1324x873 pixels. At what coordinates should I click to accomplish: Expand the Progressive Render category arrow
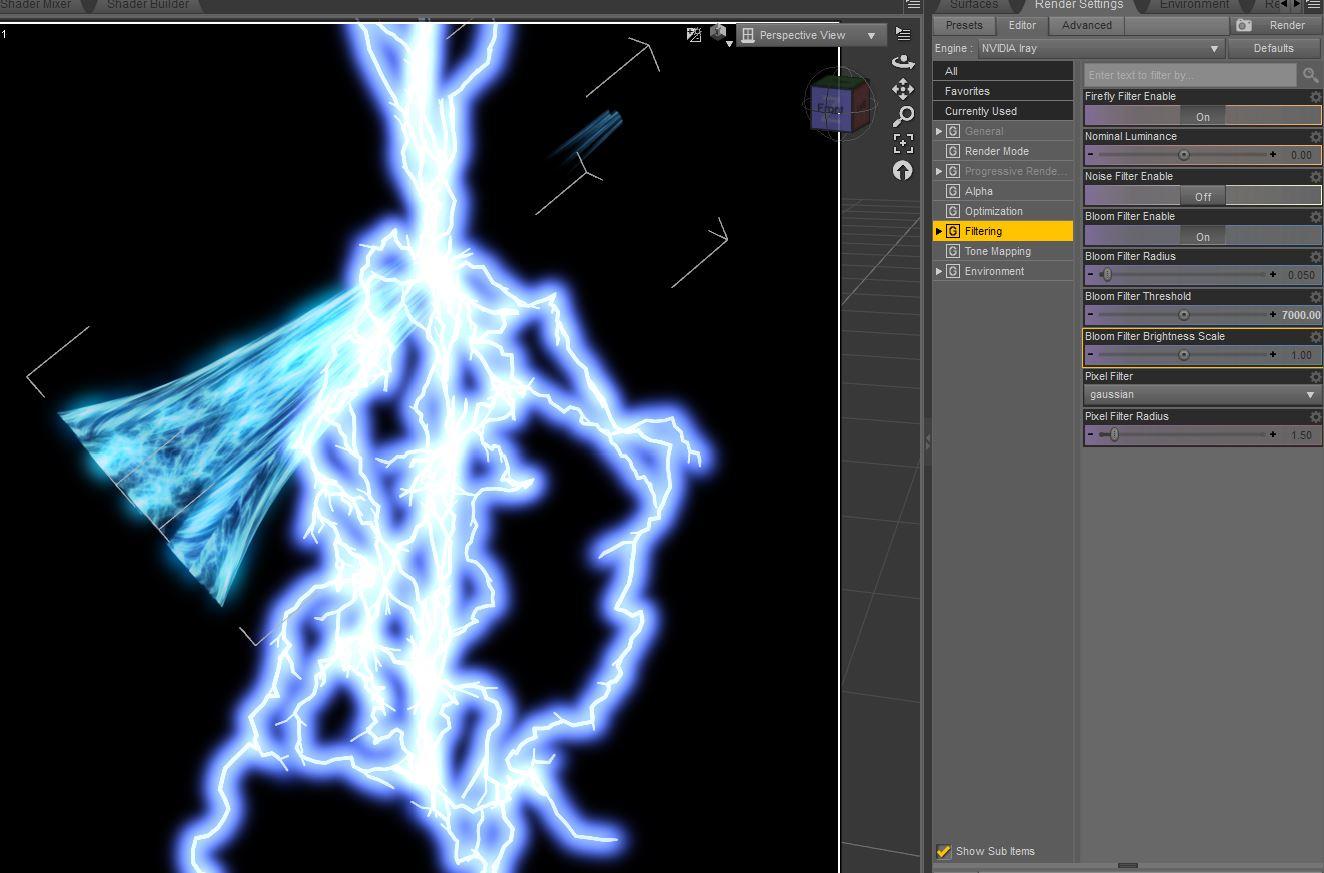pyautogui.click(x=939, y=171)
